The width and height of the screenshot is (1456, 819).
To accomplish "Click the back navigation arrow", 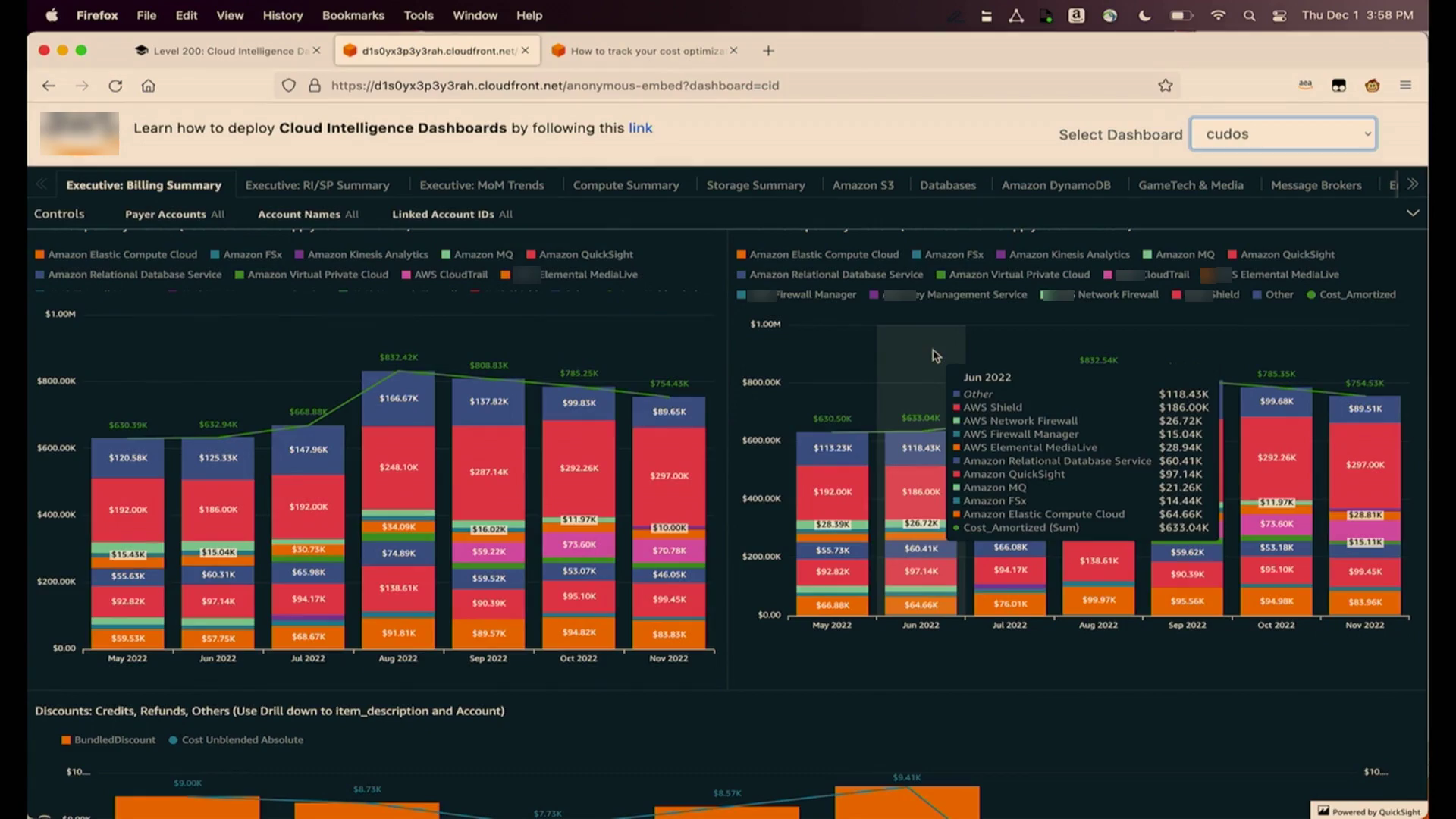I will [49, 86].
